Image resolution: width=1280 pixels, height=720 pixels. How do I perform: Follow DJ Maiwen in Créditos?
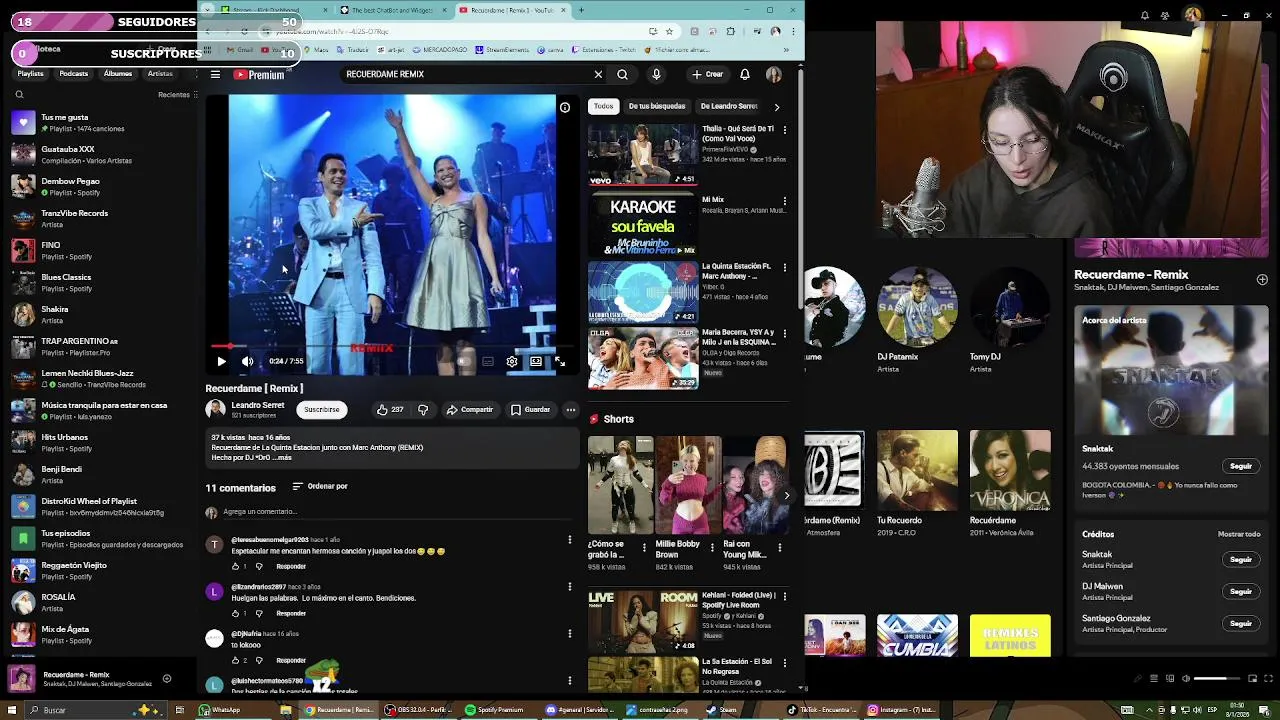(x=1241, y=591)
